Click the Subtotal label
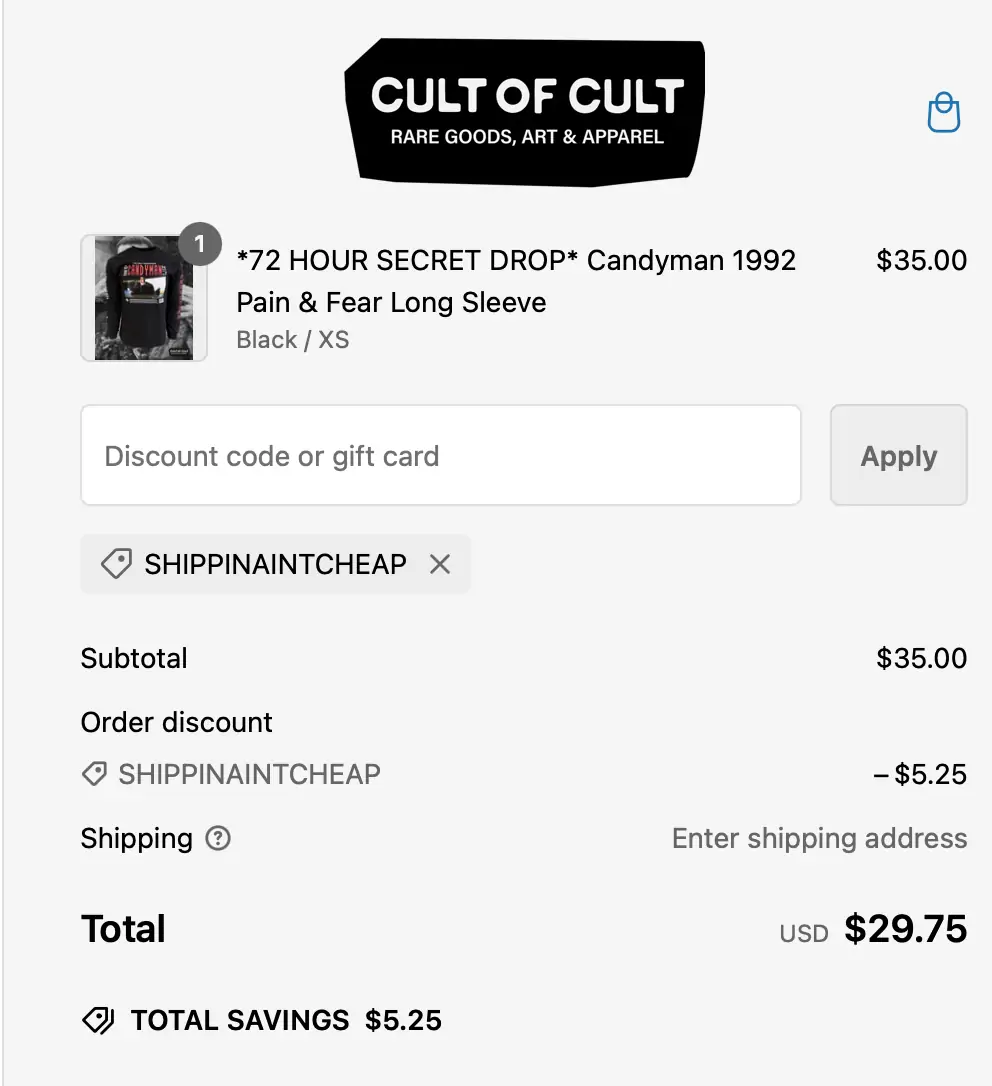 pos(134,658)
